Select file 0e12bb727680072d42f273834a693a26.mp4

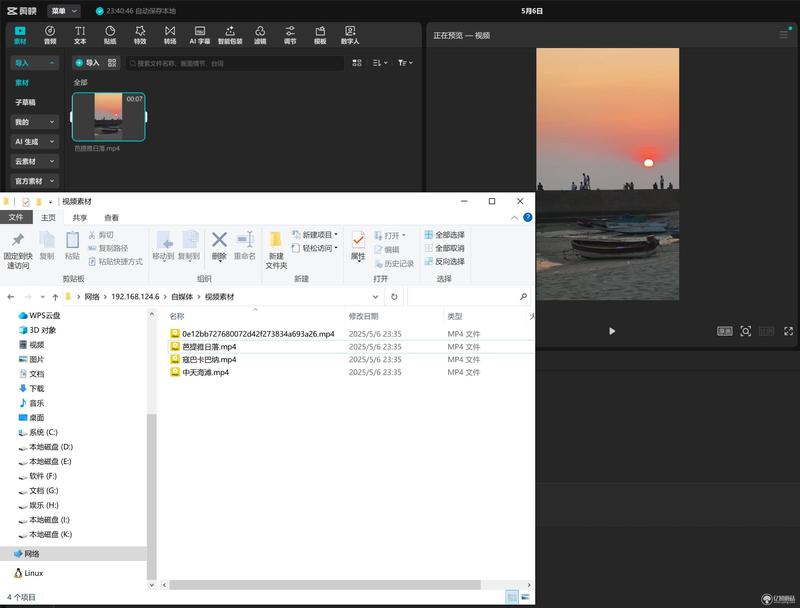[258, 334]
